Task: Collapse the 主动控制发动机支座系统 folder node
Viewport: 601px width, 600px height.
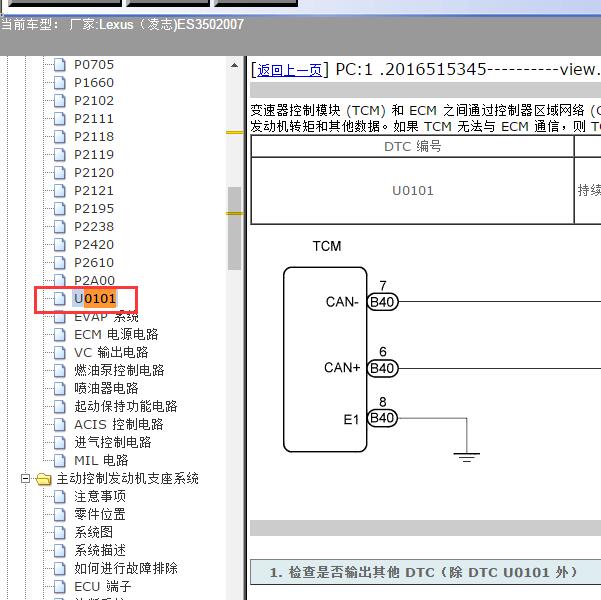Action: (x=25, y=479)
